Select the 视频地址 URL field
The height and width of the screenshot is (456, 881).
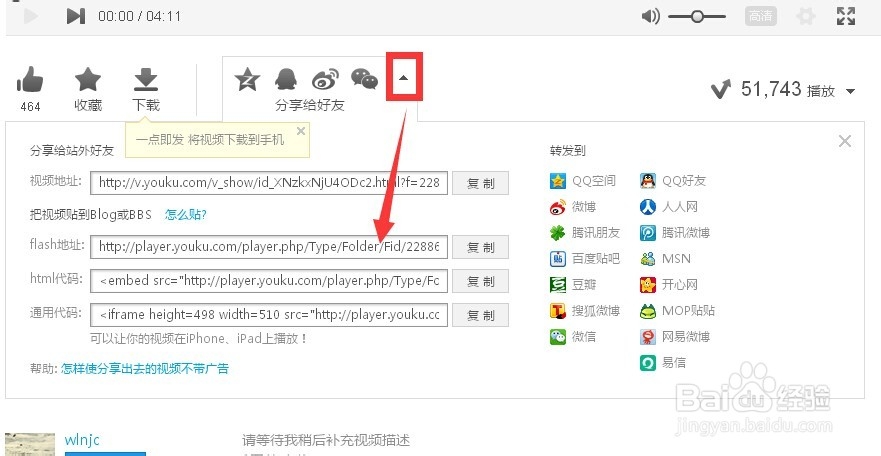pyautogui.click(x=269, y=183)
